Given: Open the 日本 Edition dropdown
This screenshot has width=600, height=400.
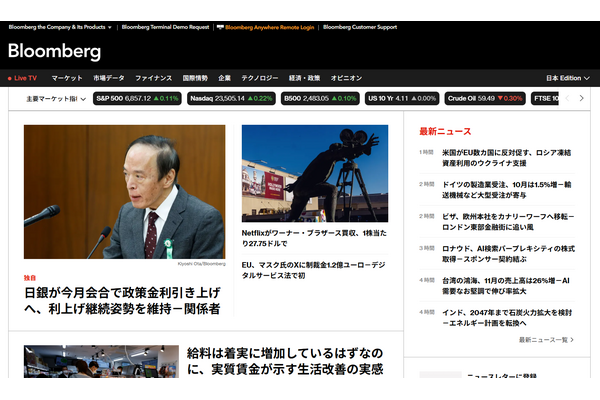Looking at the screenshot, I should [x=567, y=78].
